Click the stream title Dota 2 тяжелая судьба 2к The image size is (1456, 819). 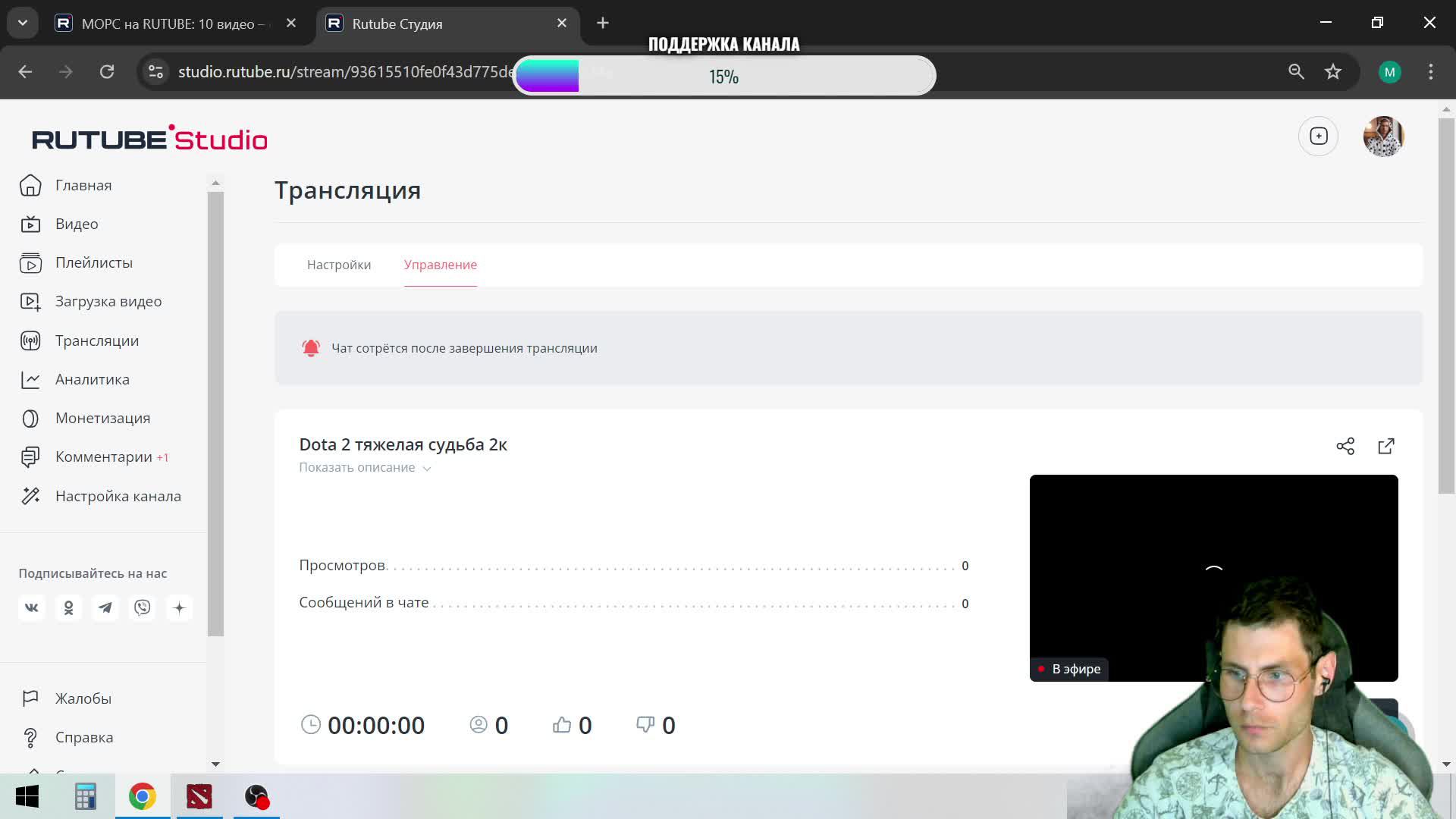coord(403,444)
